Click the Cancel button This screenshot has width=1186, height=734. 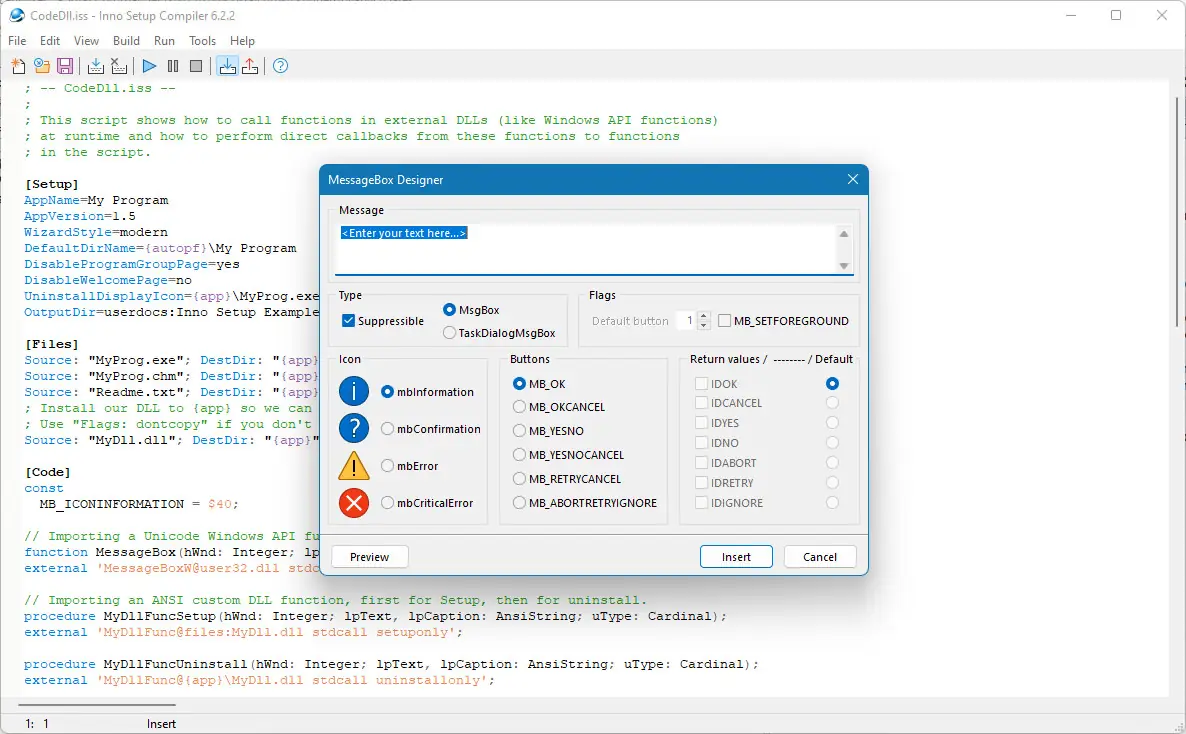click(x=820, y=557)
